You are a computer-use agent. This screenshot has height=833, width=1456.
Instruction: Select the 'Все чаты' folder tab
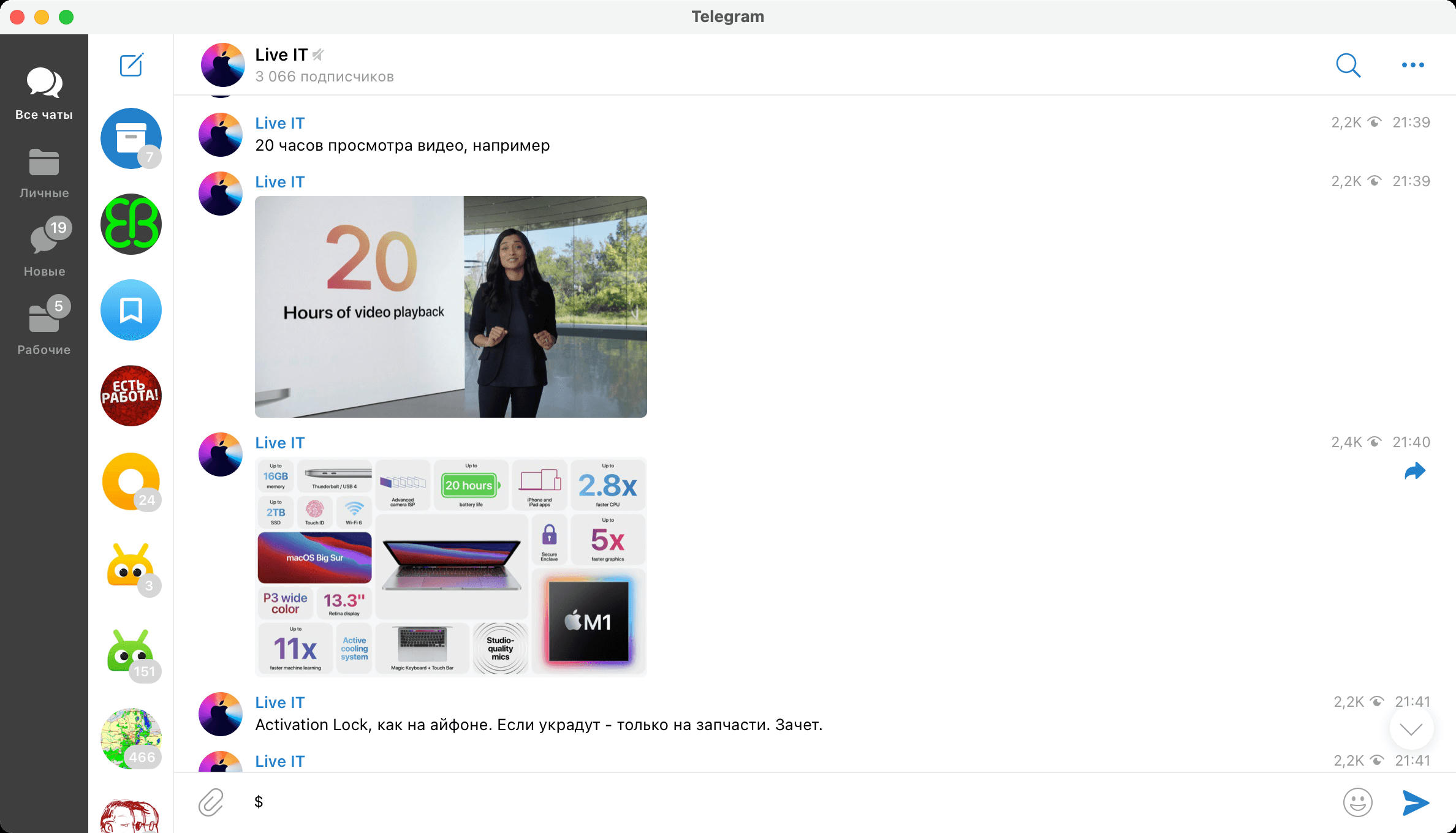[44, 93]
